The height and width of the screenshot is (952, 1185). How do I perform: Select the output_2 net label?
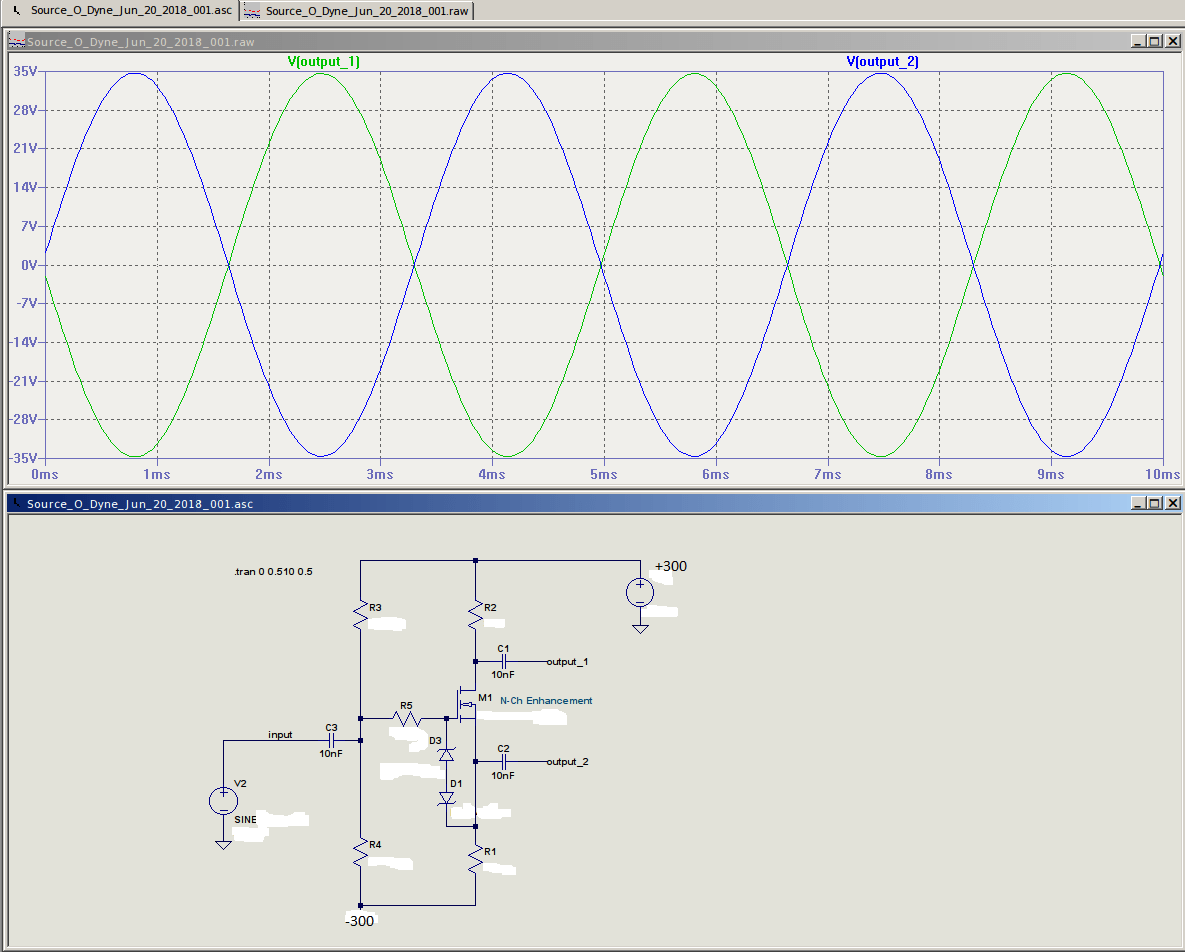[x=568, y=762]
